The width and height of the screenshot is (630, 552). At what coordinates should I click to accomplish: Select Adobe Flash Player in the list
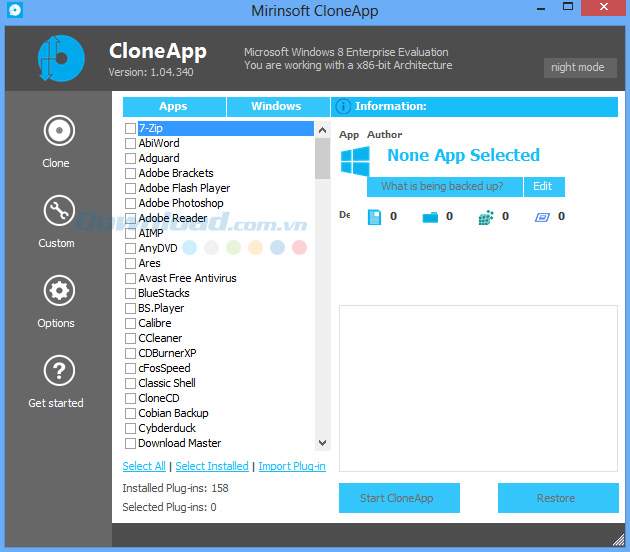(184, 188)
